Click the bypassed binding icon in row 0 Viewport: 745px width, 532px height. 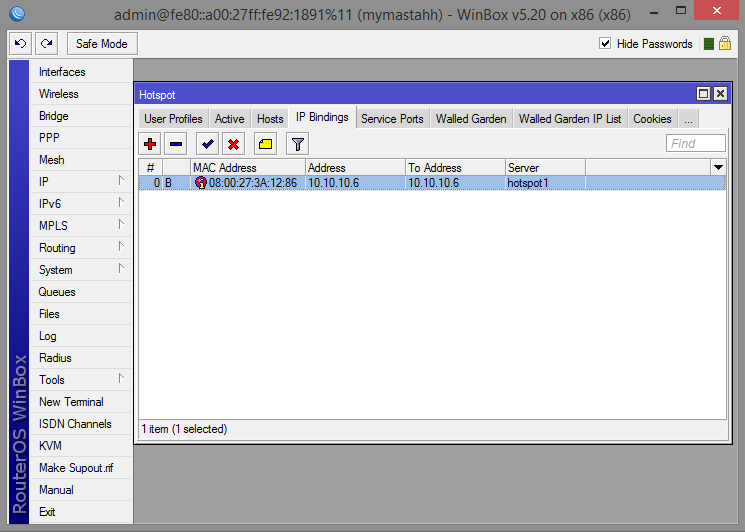pos(201,183)
